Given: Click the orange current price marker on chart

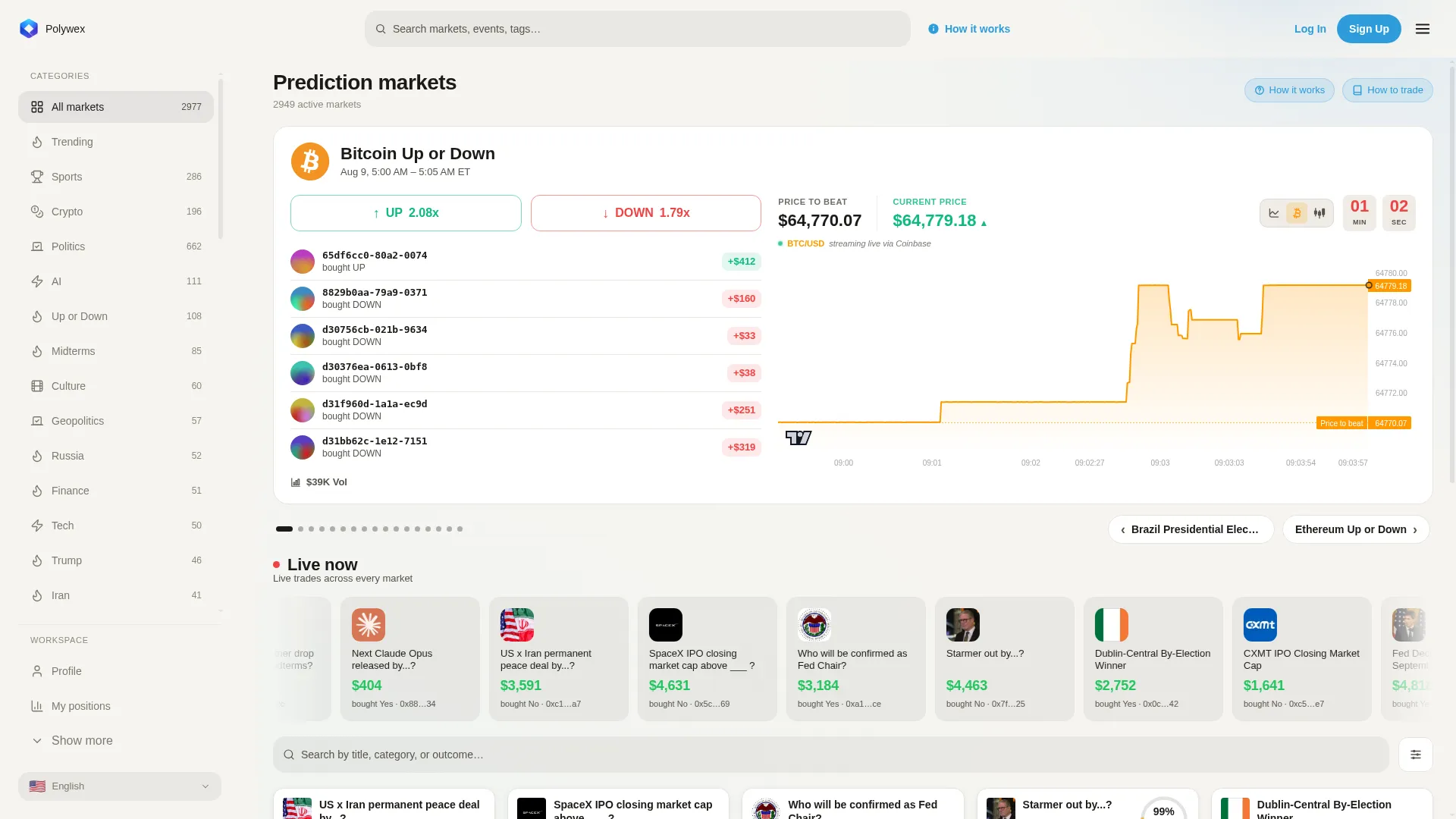Looking at the screenshot, I should (1369, 285).
